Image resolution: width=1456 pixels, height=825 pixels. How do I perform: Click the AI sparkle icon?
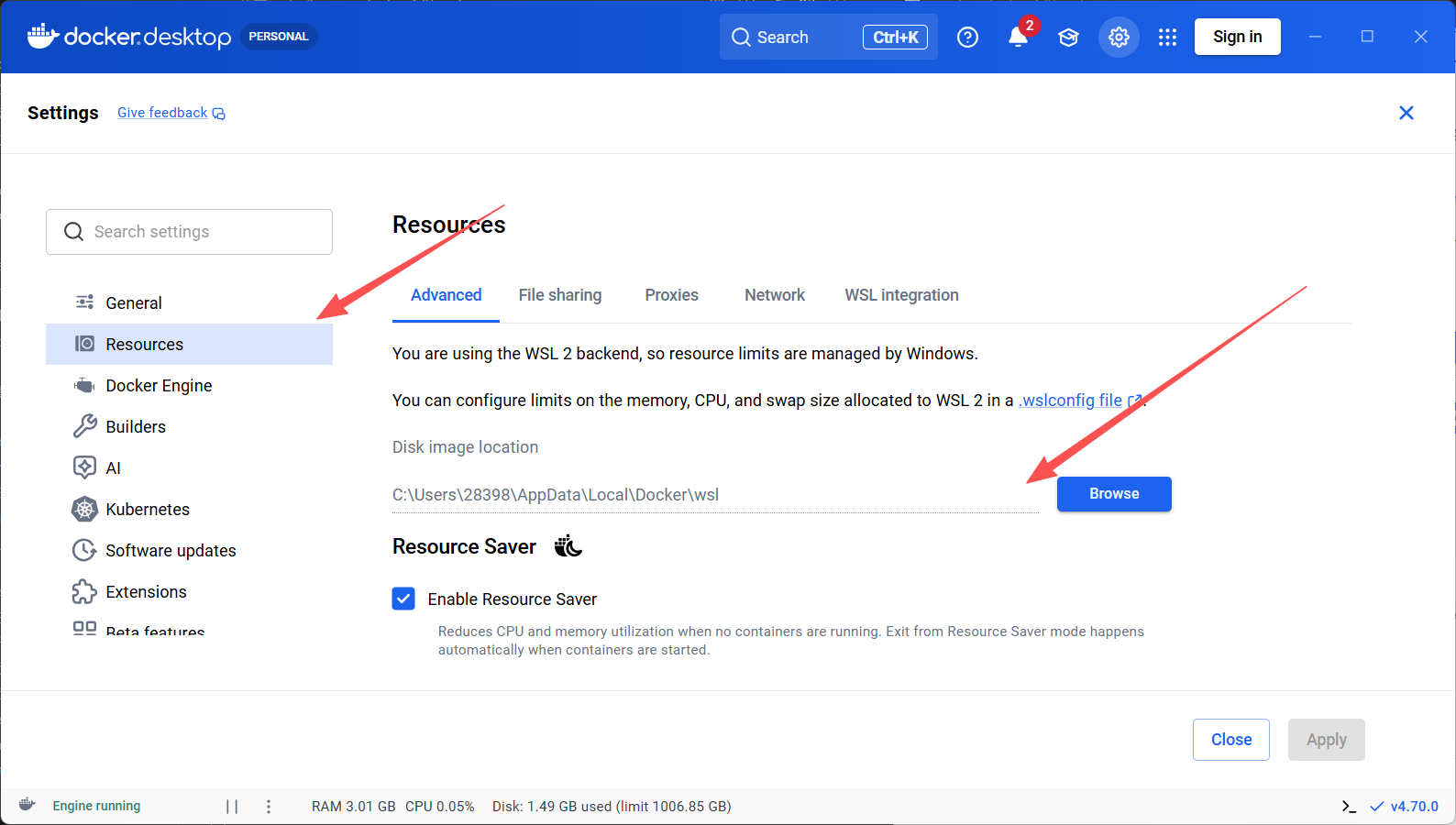[x=84, y=467]
